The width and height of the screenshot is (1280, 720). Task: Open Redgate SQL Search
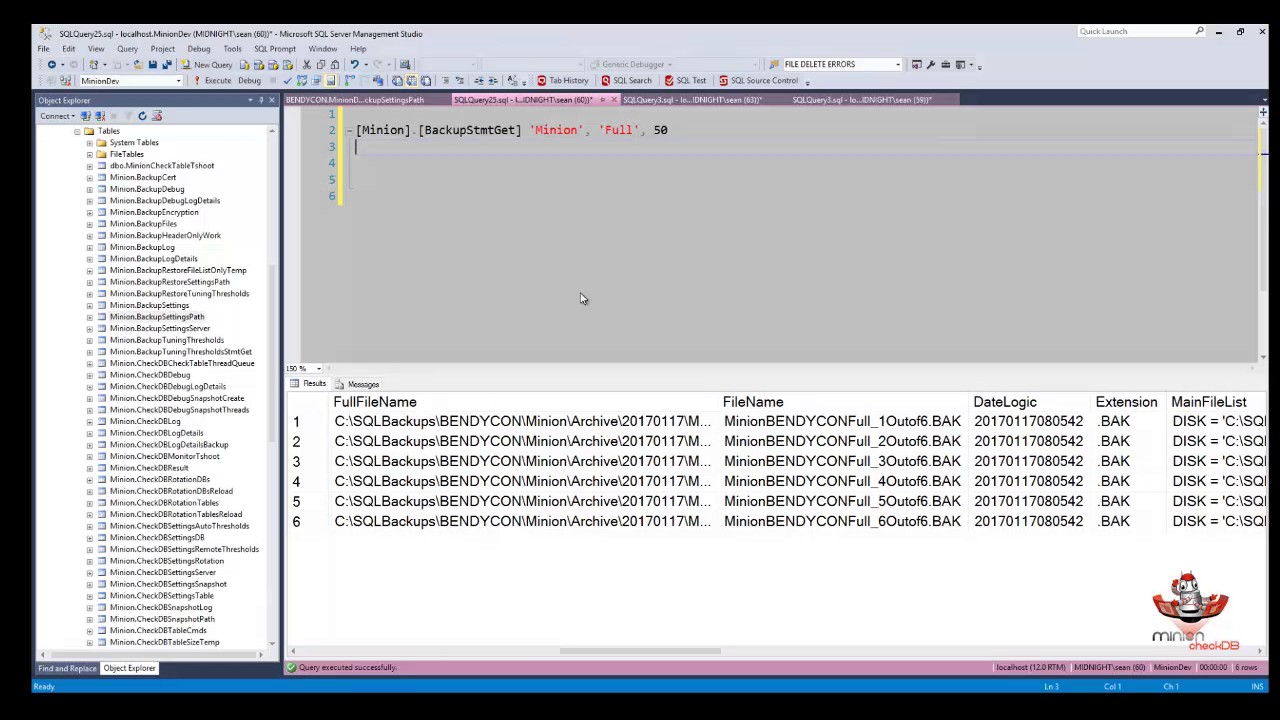[x=626, y=81]
